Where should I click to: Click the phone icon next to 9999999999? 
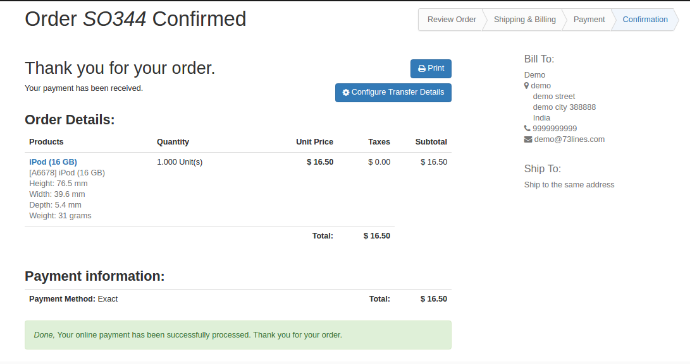point(527,129)
